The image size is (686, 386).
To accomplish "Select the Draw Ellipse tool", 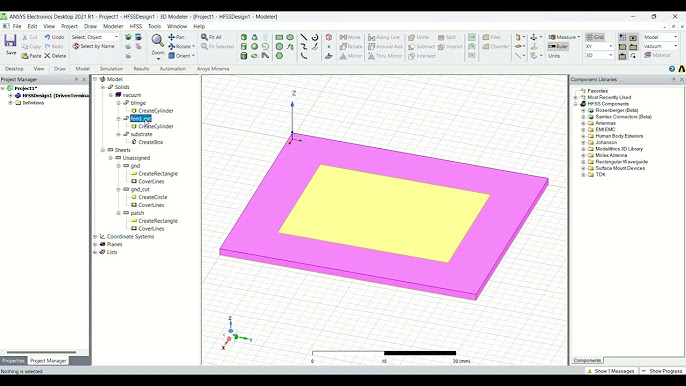I will [x=290, y=37].
